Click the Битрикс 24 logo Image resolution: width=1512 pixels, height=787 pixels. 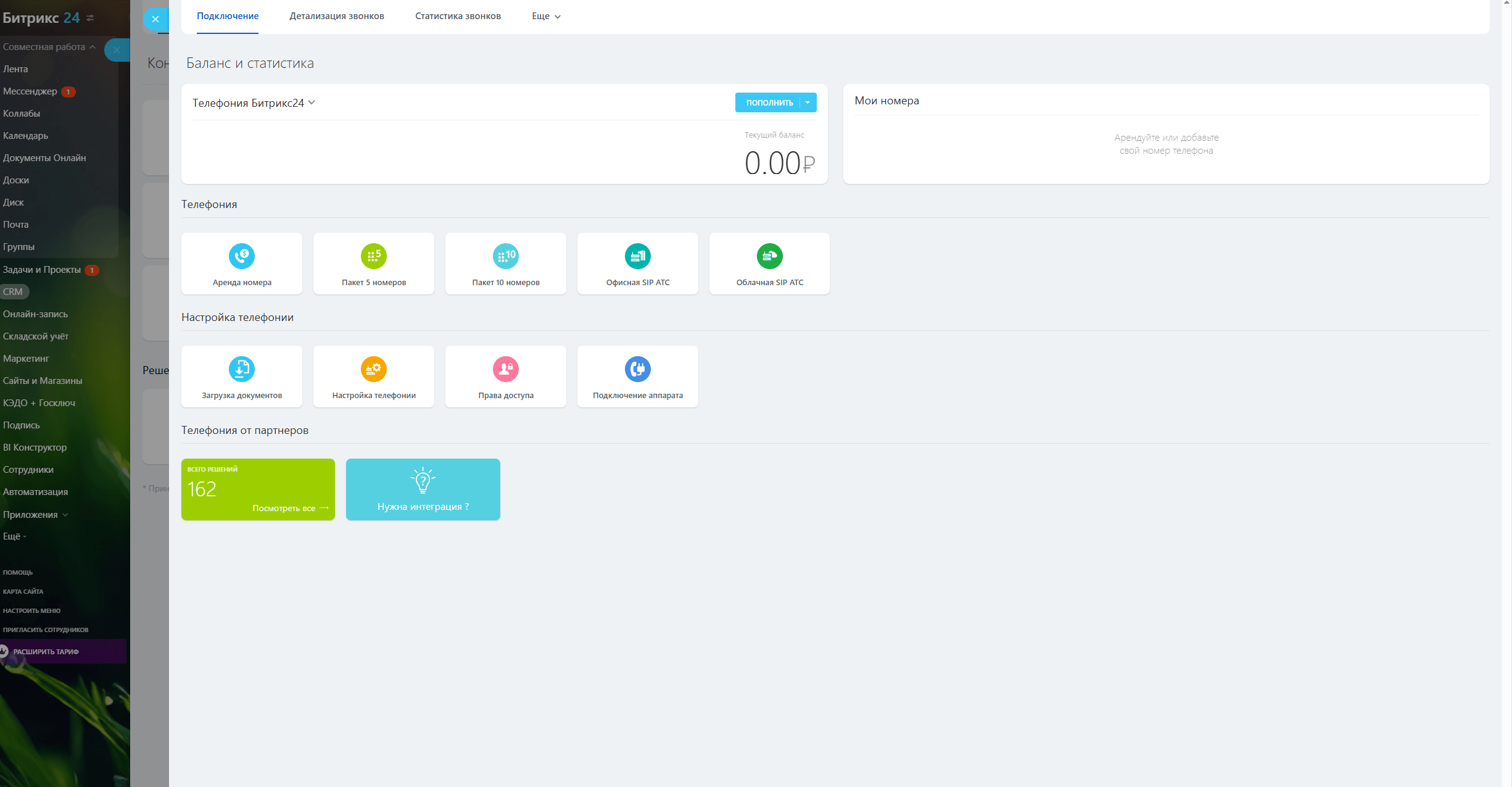[x=41, y=18]
